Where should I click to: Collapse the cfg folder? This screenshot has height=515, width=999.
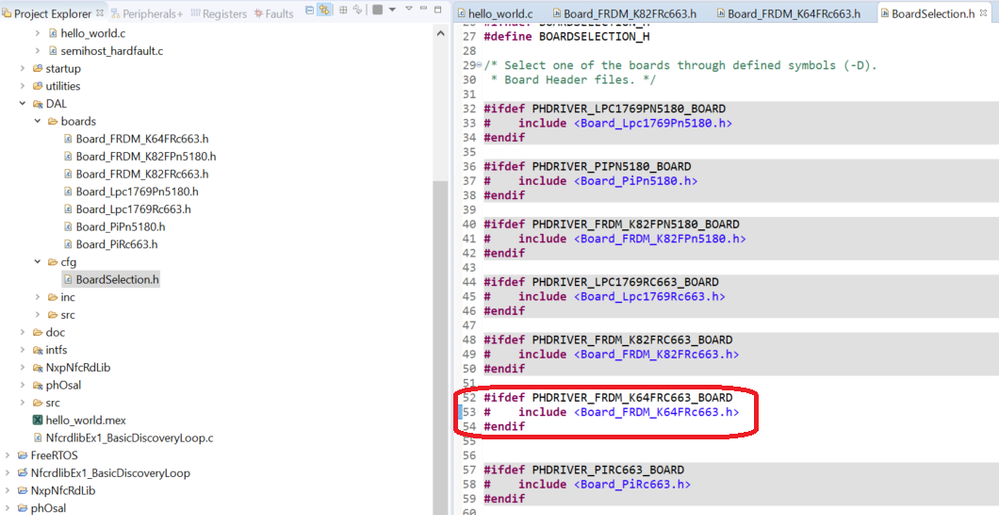38,261
